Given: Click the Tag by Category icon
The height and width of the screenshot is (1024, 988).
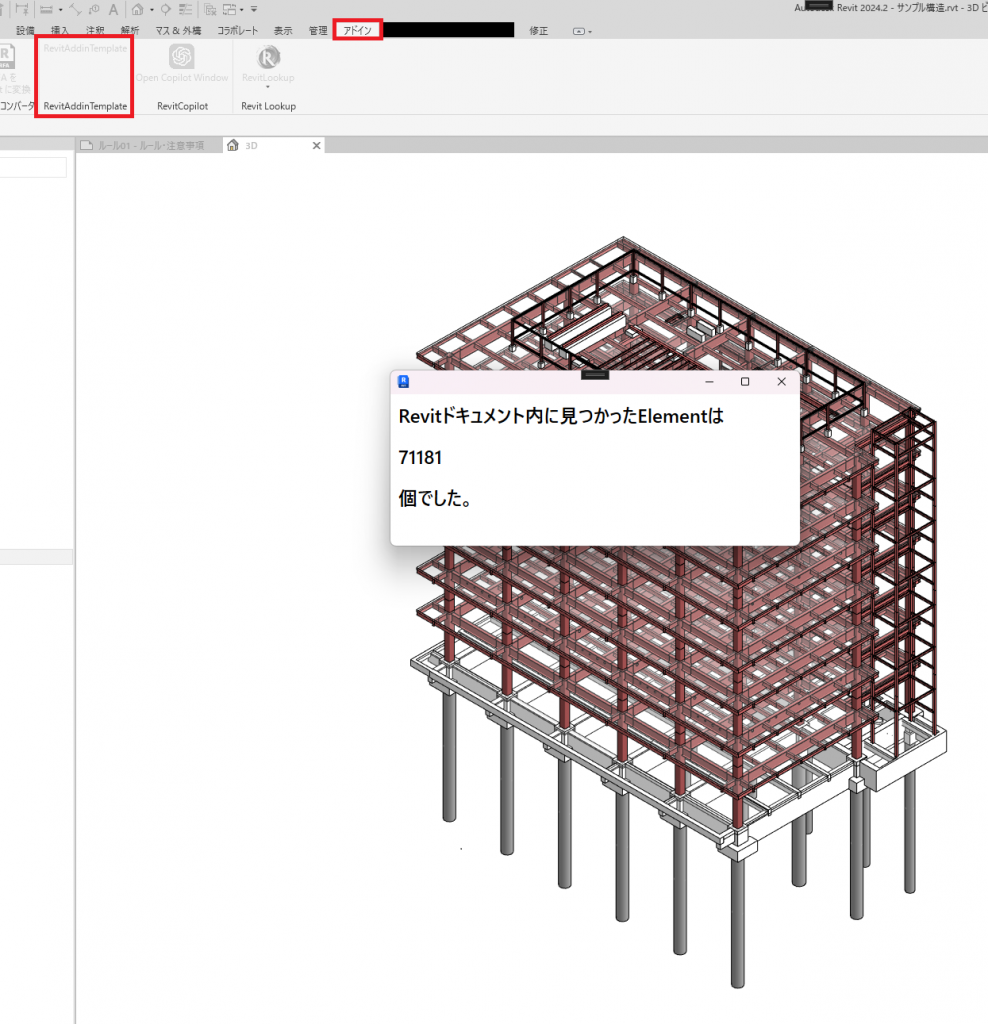Looking at the screenshot, I should pyautogui.click(x=93, y=9).
